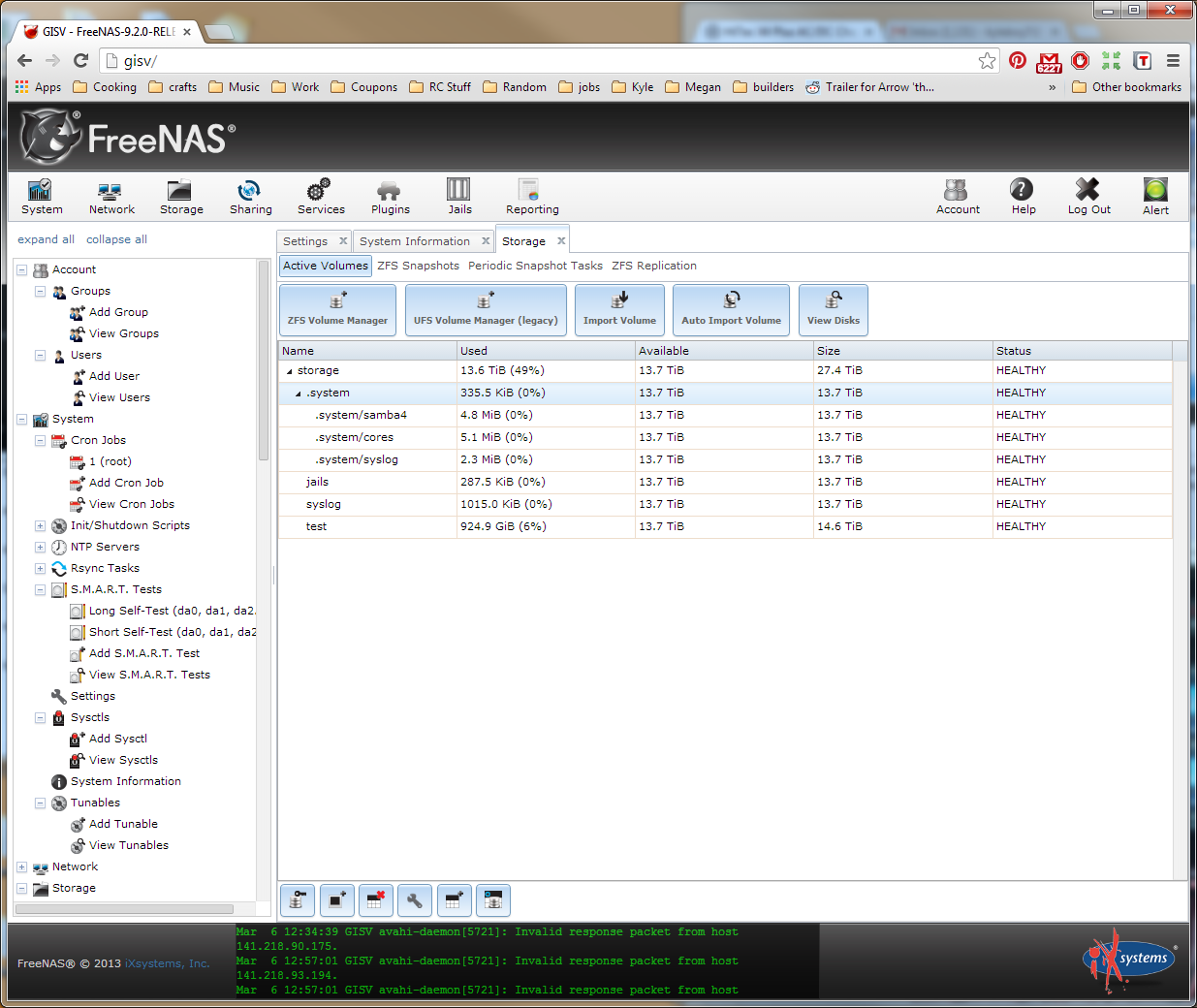The image size is (1197, 1008).
Task: Collapse the Account tree node
Action: point(21,269)
